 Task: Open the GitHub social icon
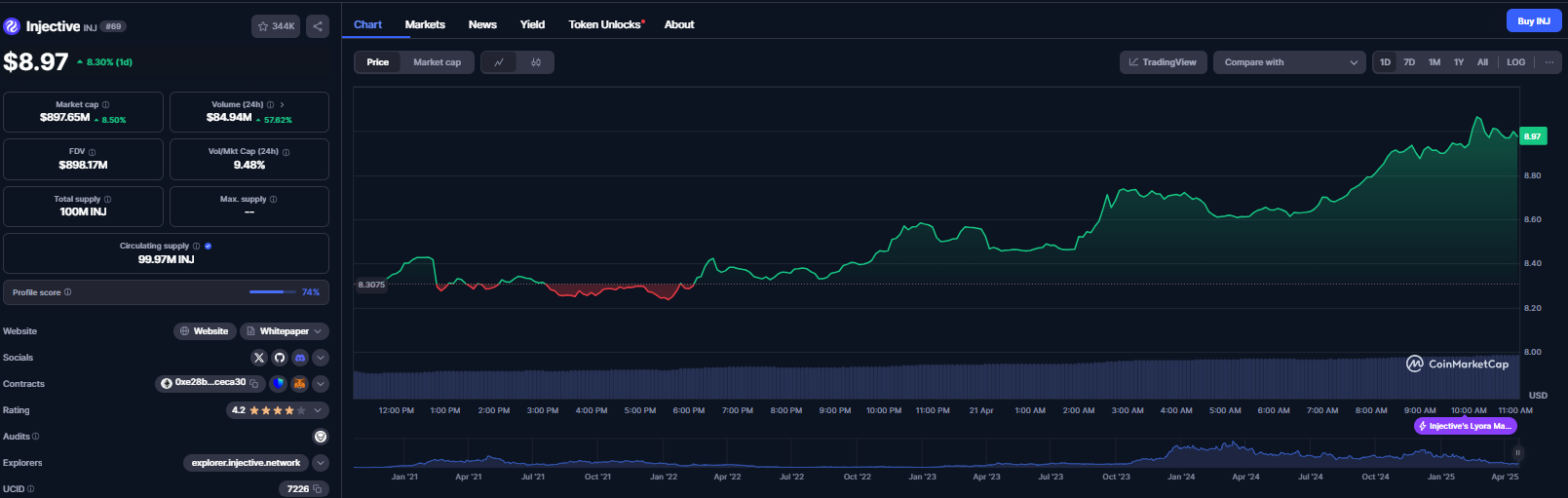point(280,358)
